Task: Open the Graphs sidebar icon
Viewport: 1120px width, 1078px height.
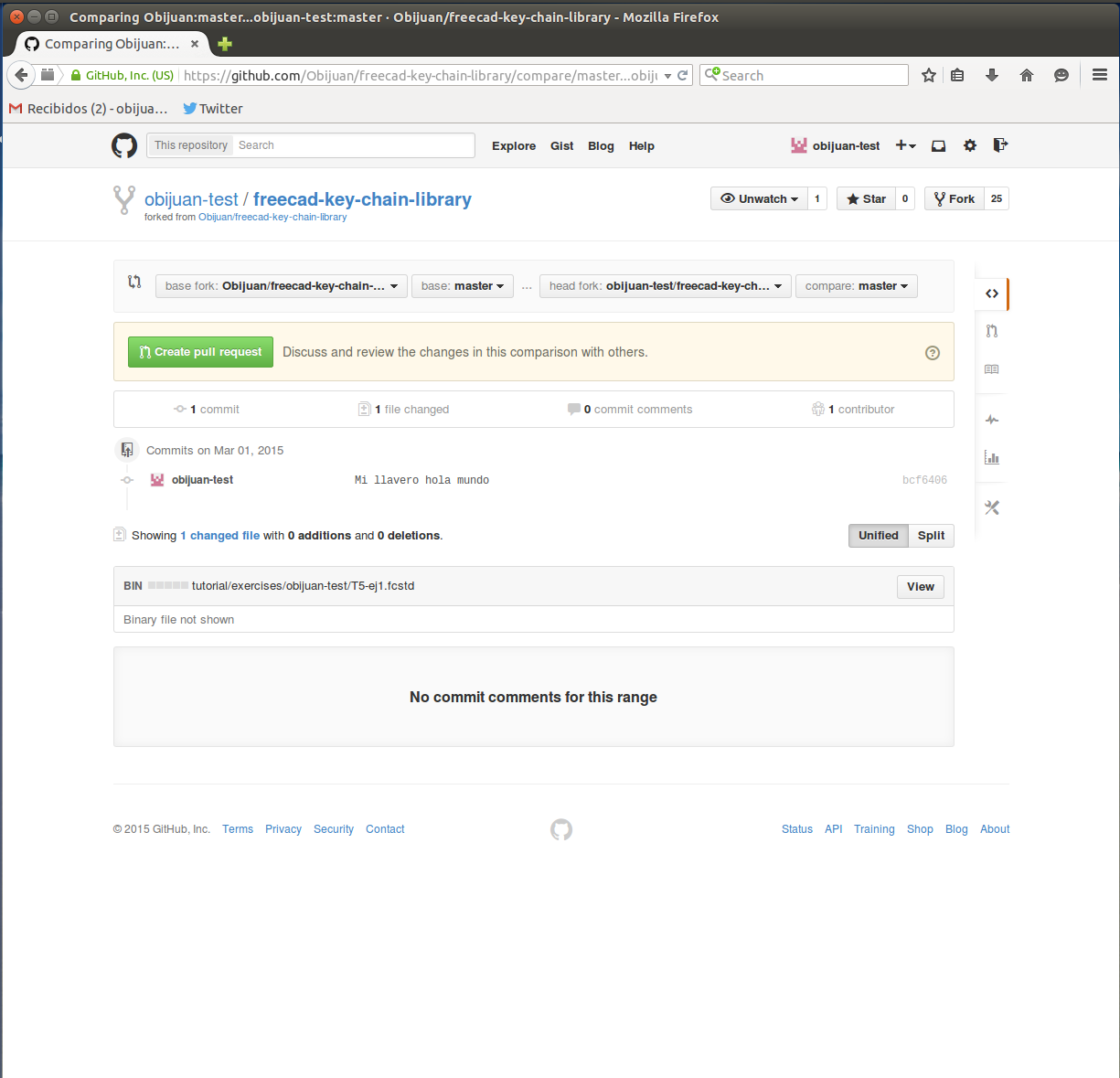Action: pos(992,458)
